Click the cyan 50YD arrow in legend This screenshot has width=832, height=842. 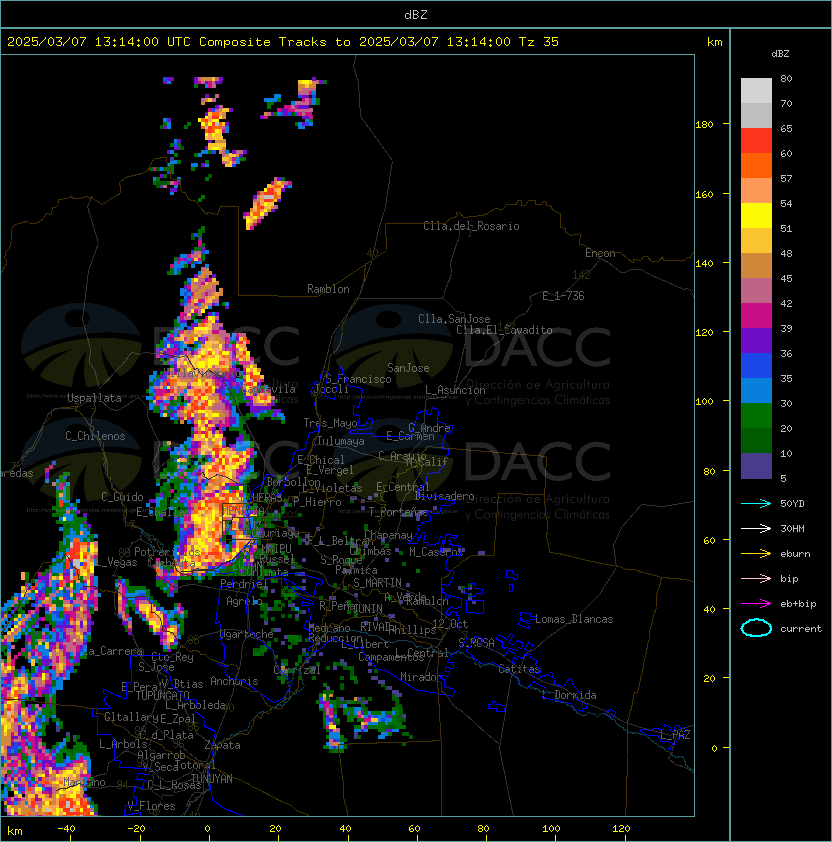pyautogui.click(x=756, y=504)
